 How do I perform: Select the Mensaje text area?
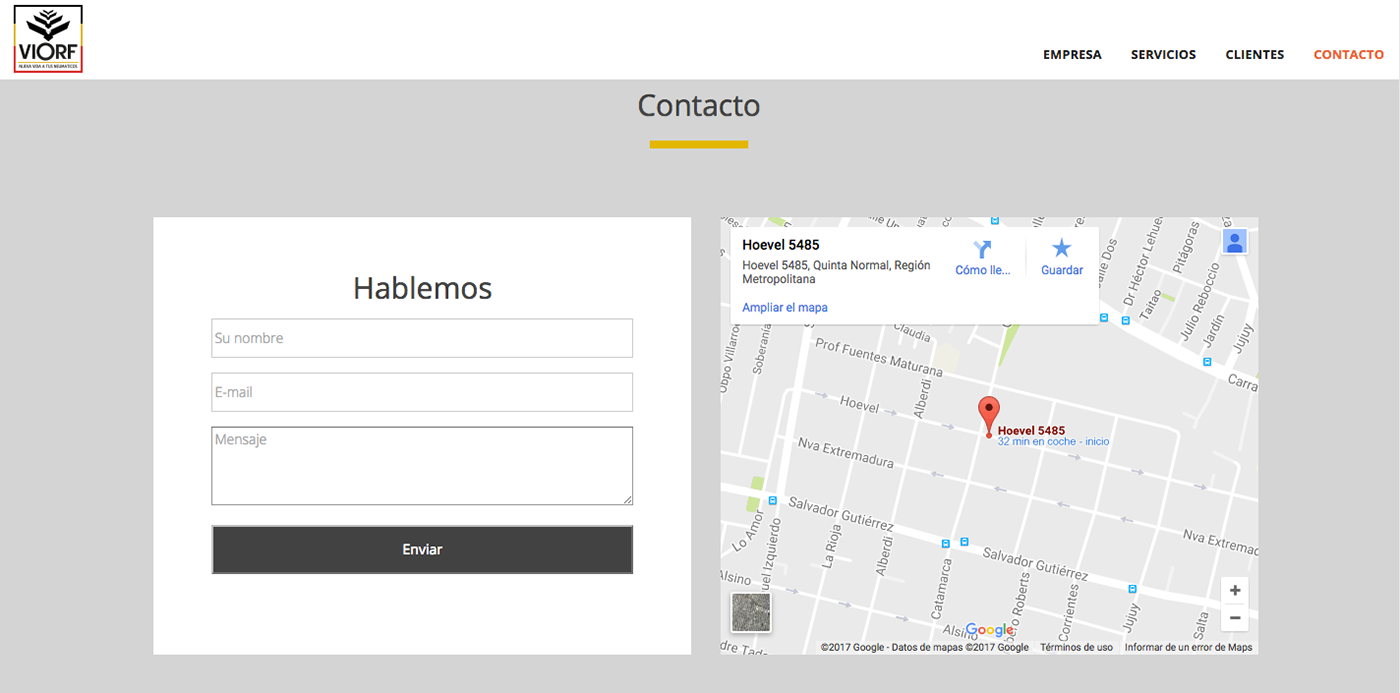(422, 466)
